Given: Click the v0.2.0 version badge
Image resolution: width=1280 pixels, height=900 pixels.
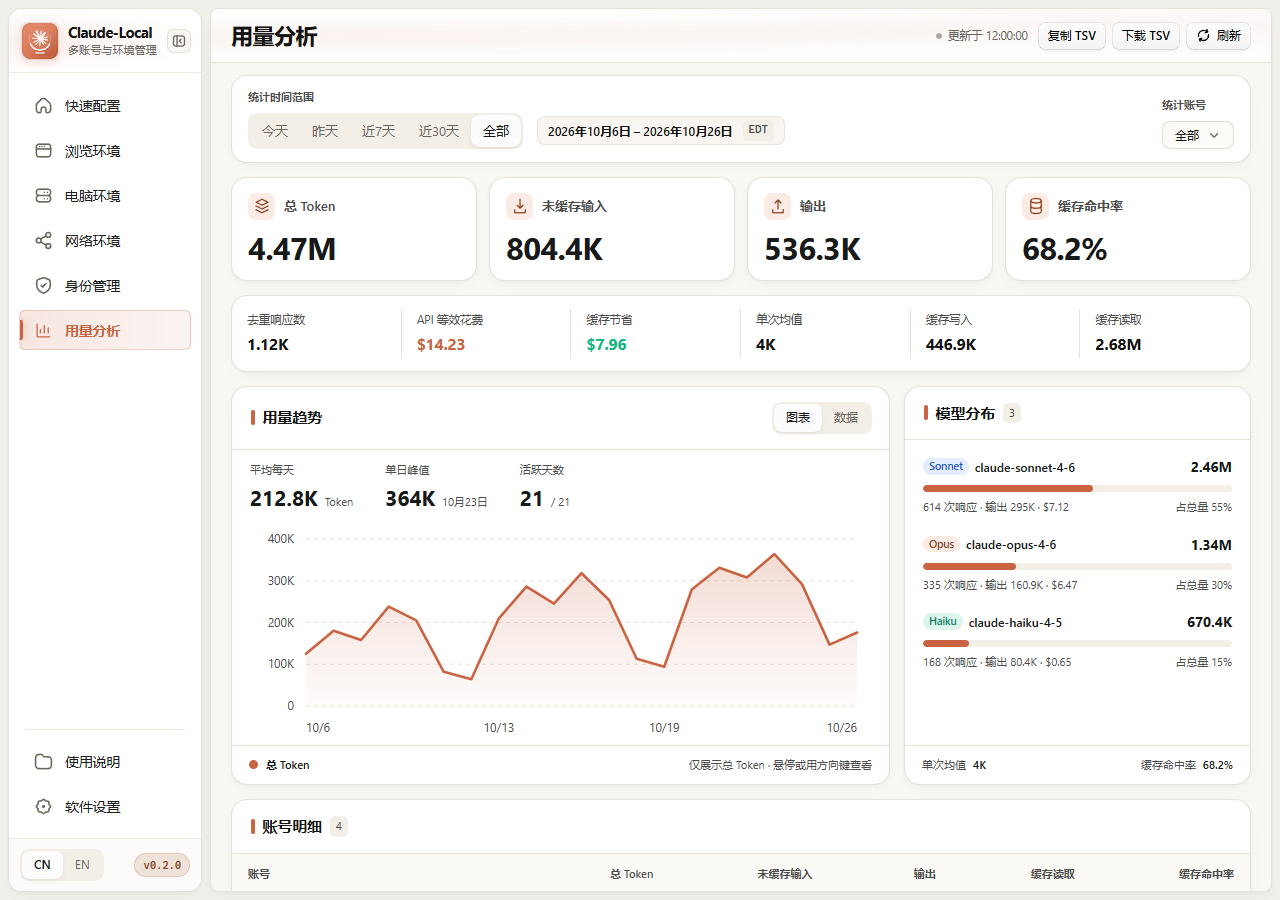Looking at the screenshot, I should tap(162, 865).
